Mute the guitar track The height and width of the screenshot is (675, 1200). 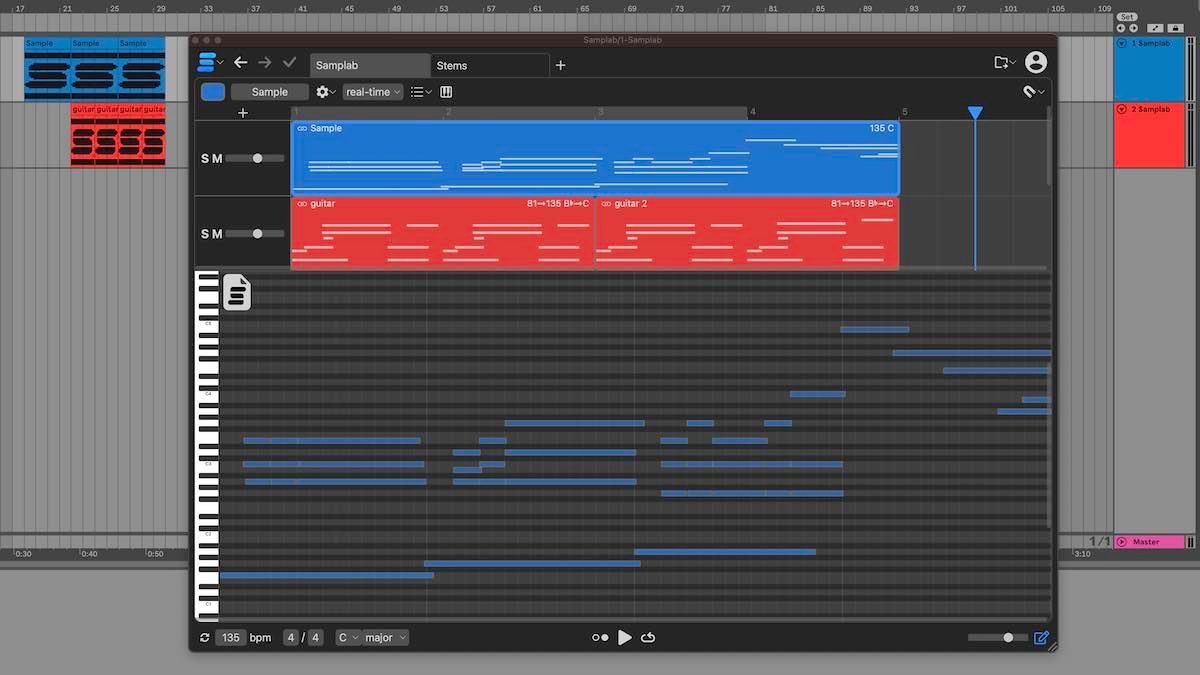(217, 233)
